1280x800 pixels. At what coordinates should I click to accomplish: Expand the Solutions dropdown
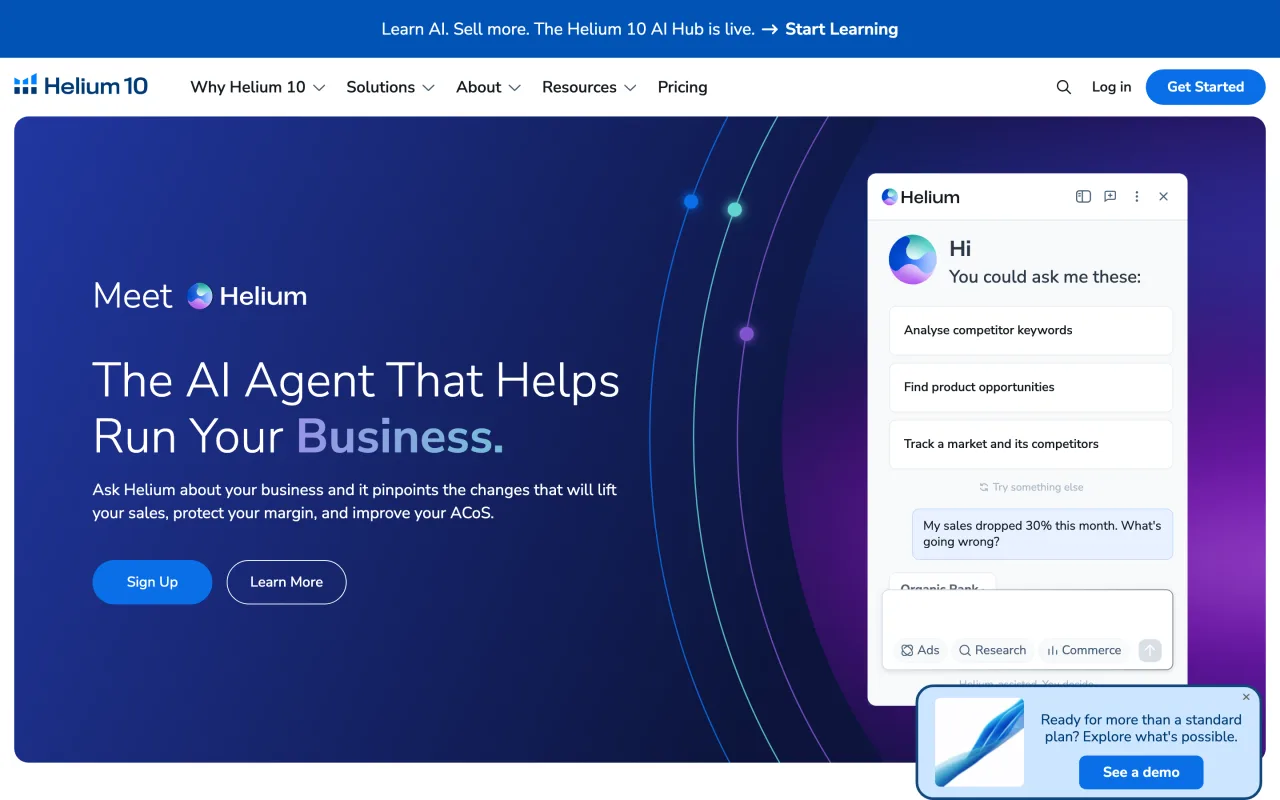pos(390,87)
